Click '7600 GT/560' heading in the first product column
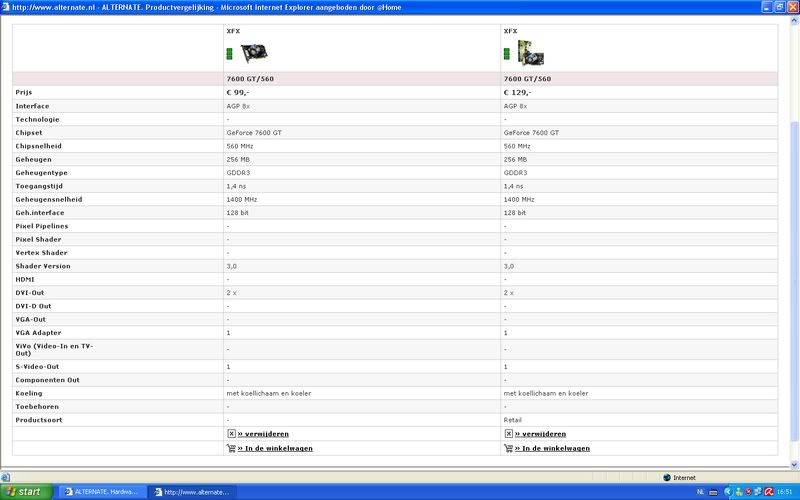 tap(250, 79)
